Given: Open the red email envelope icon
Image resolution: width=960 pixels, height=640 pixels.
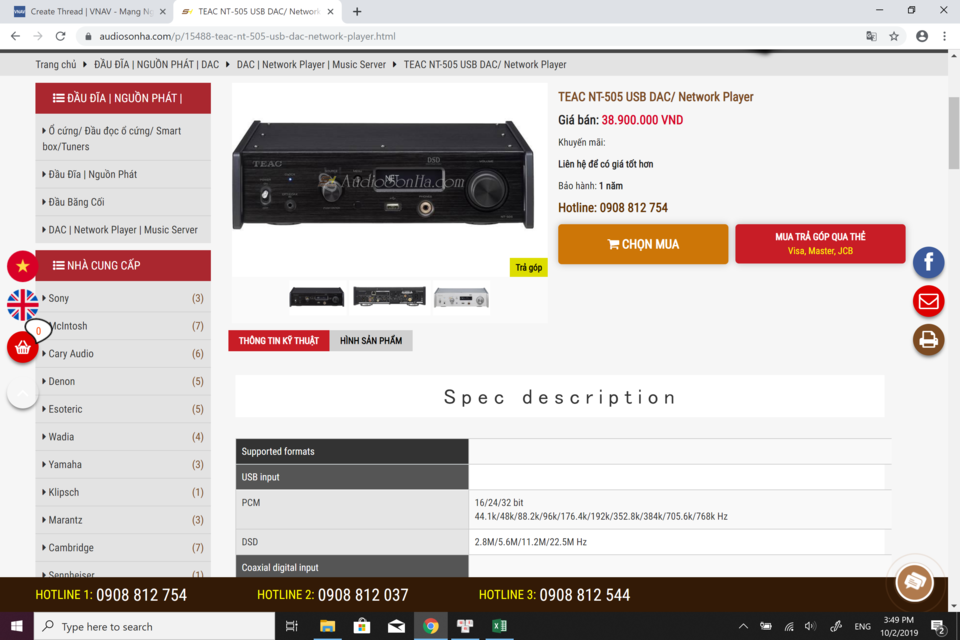Looking at the screenshot, I should click(928, 301).
